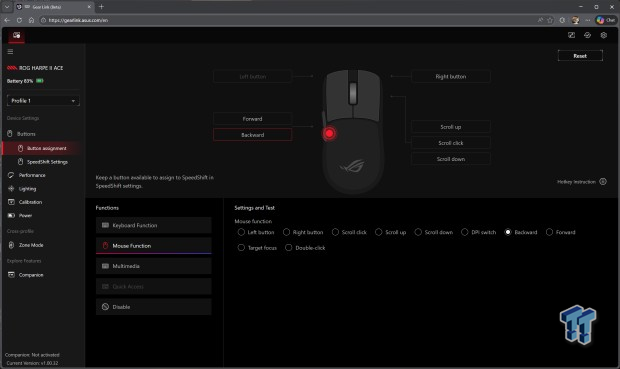Screen dimensions: 620x369
Task: Click the Battery 83% status text
Action: (20, 81)
